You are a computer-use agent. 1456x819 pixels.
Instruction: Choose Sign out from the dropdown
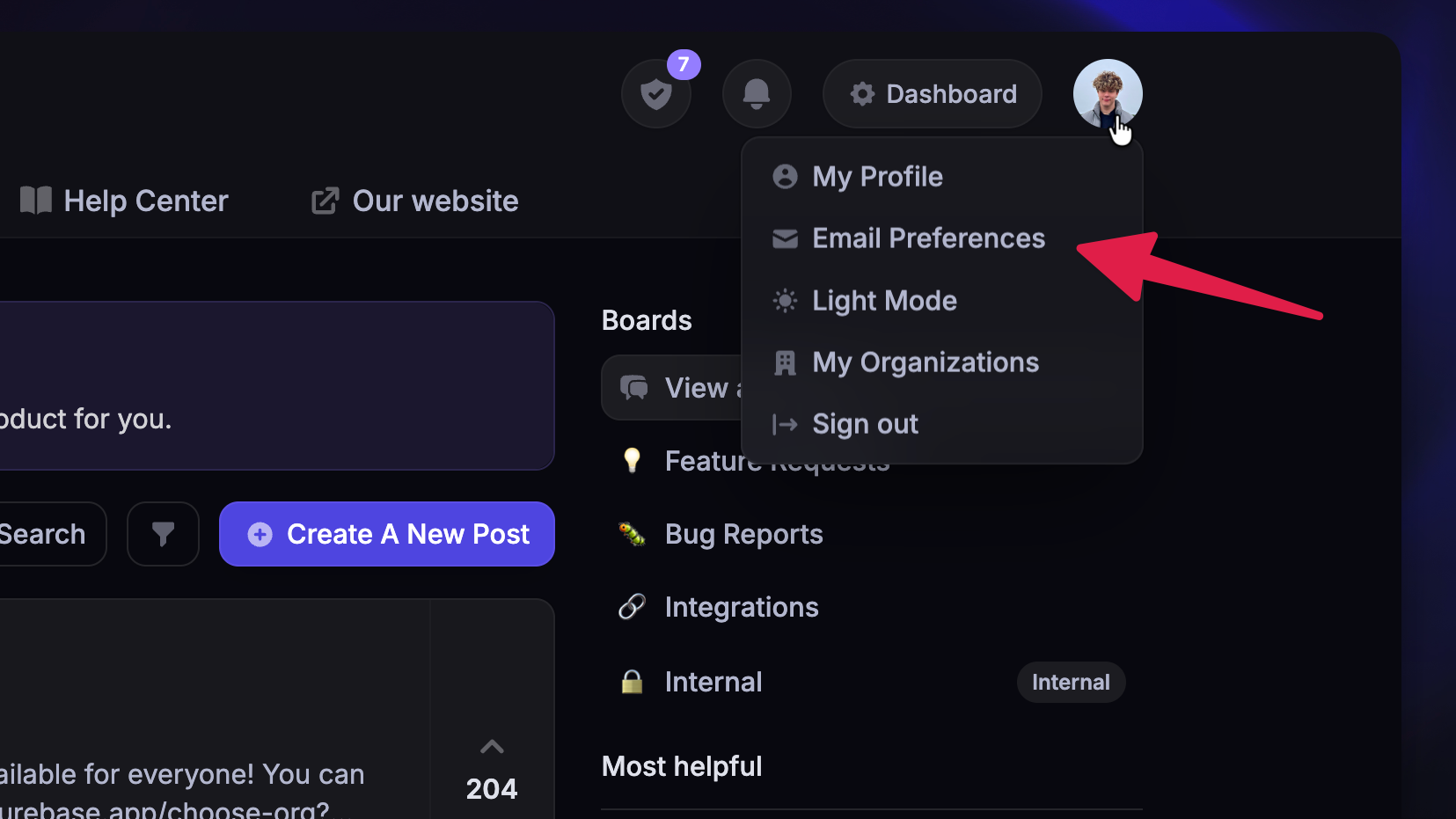tap(864, 423)
